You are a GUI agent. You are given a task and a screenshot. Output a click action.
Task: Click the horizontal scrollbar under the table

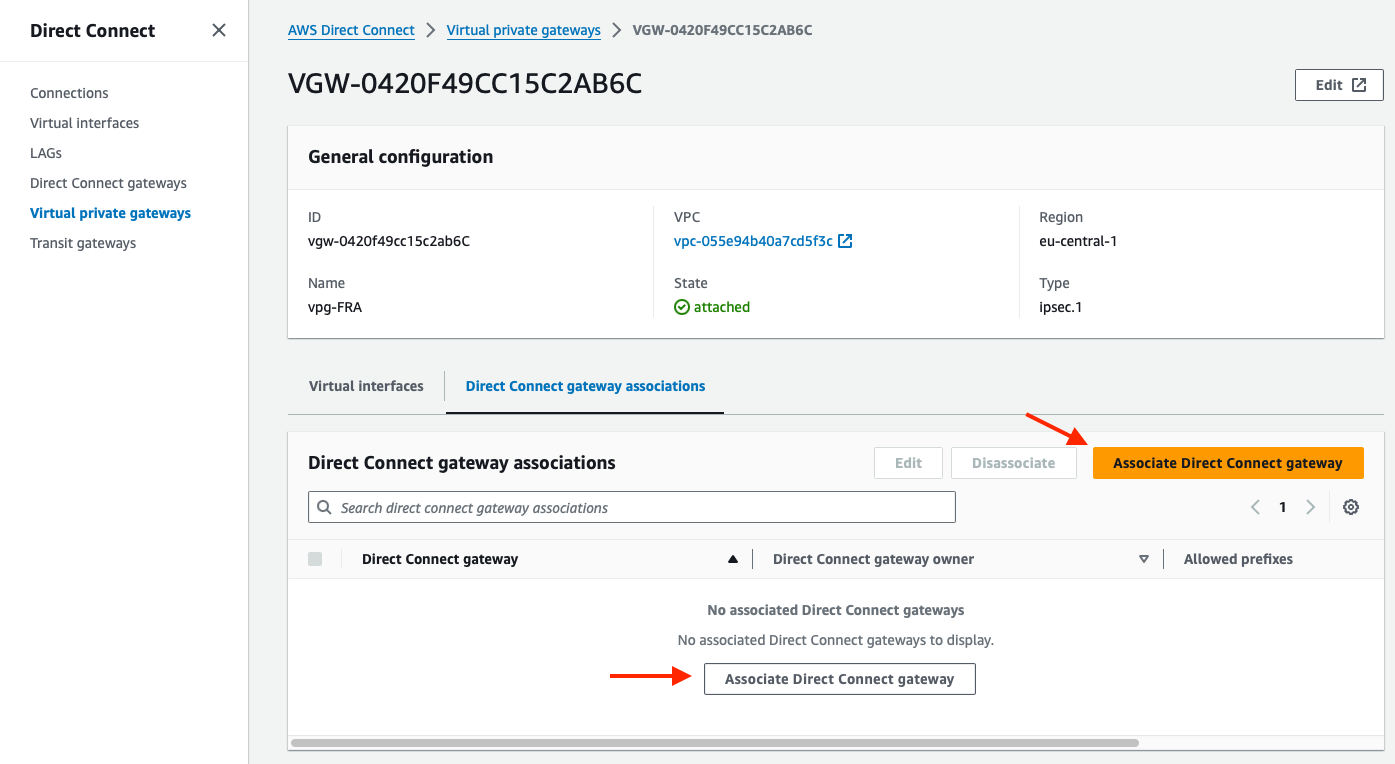[x=715, y=743]
